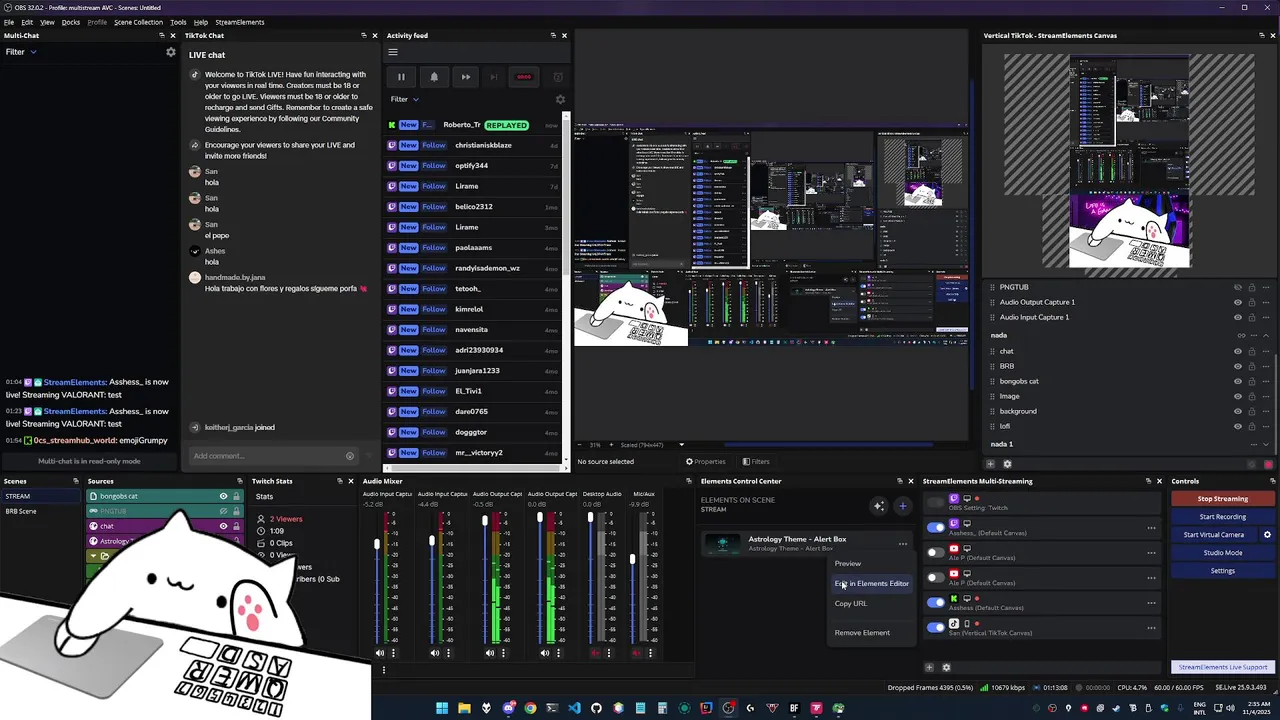Hide bongobs cat in Sources panel
Image resolution: width=1280 pixels, height=720 pixels.
click(x=223, y=496)
